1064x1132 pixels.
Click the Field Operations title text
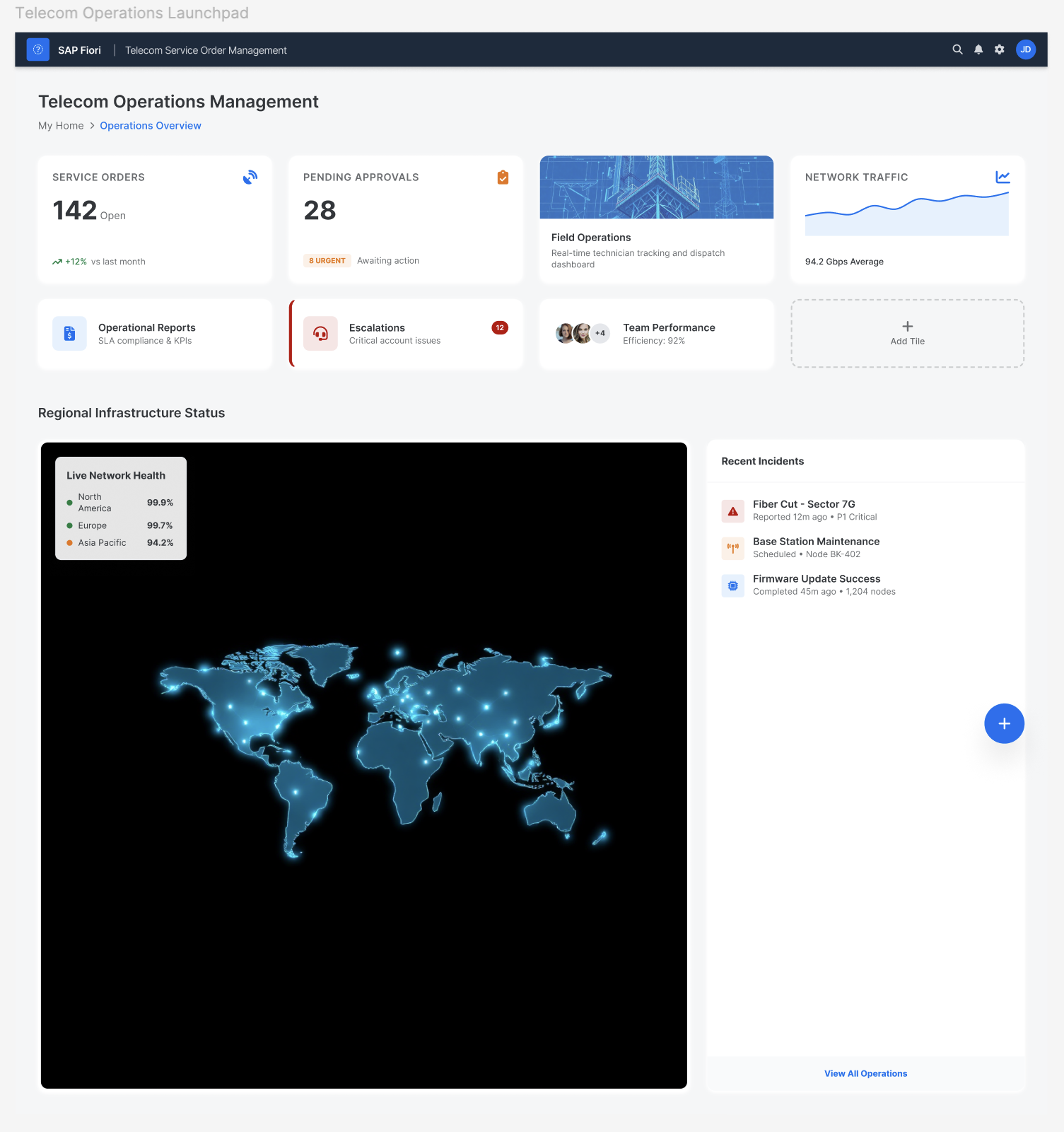[x=591, y=238]
